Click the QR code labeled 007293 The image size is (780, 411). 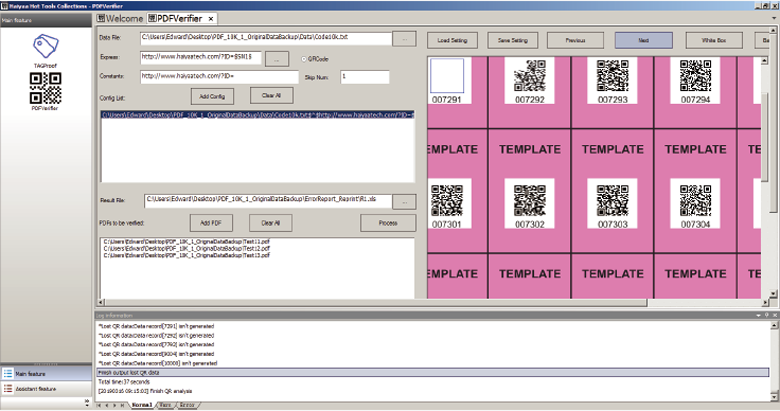pos(613,76)
